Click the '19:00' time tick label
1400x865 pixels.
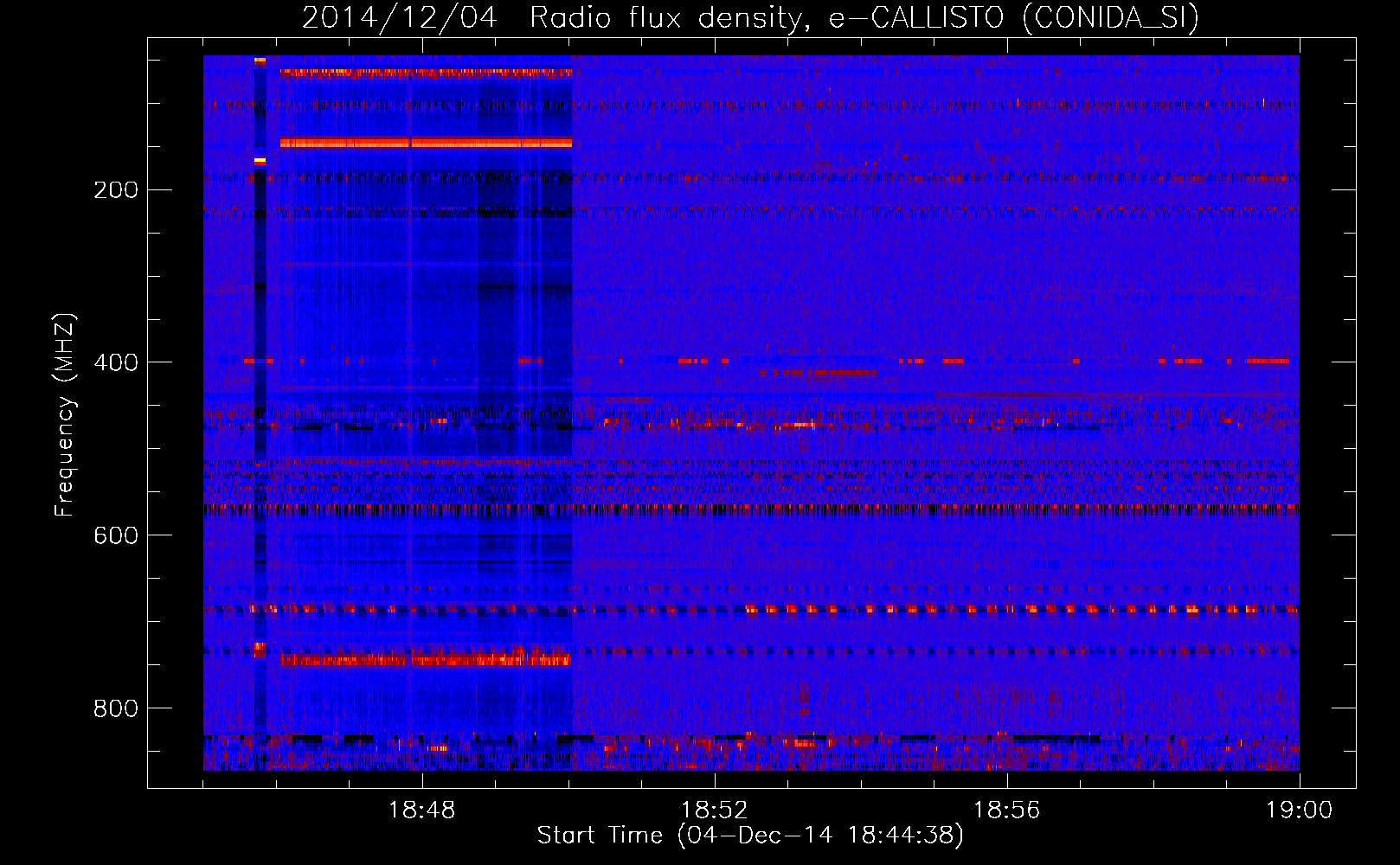[x=1300, y=811]
